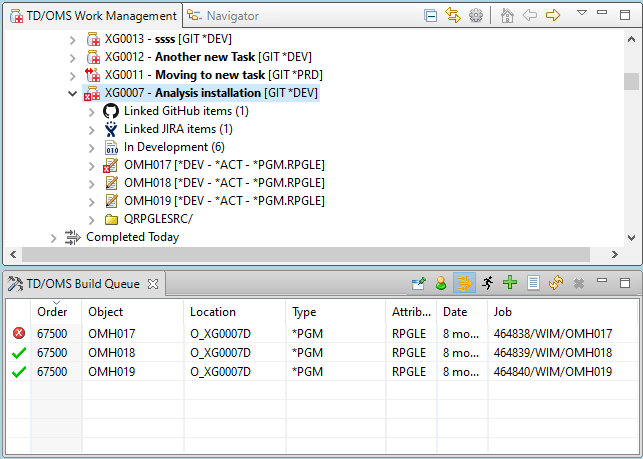Switch to the Navigator tab
The width and height of the screenshot is (643, 459).
click(224, 16)
